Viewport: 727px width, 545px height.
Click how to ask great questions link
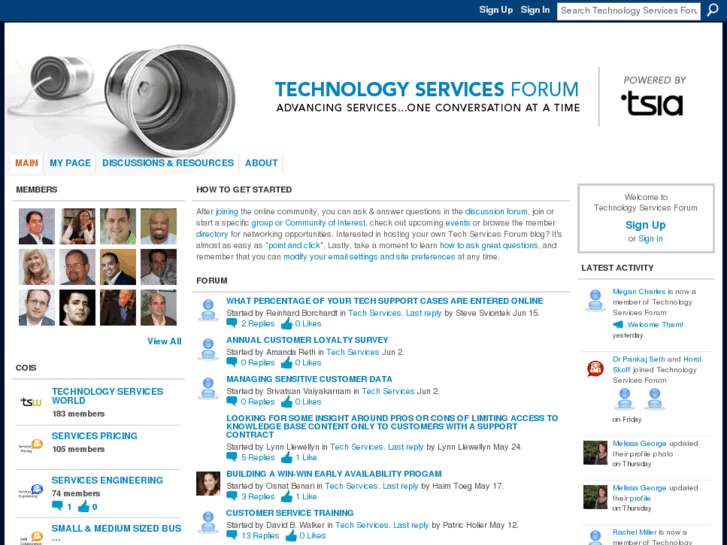[x=489, y=245]
